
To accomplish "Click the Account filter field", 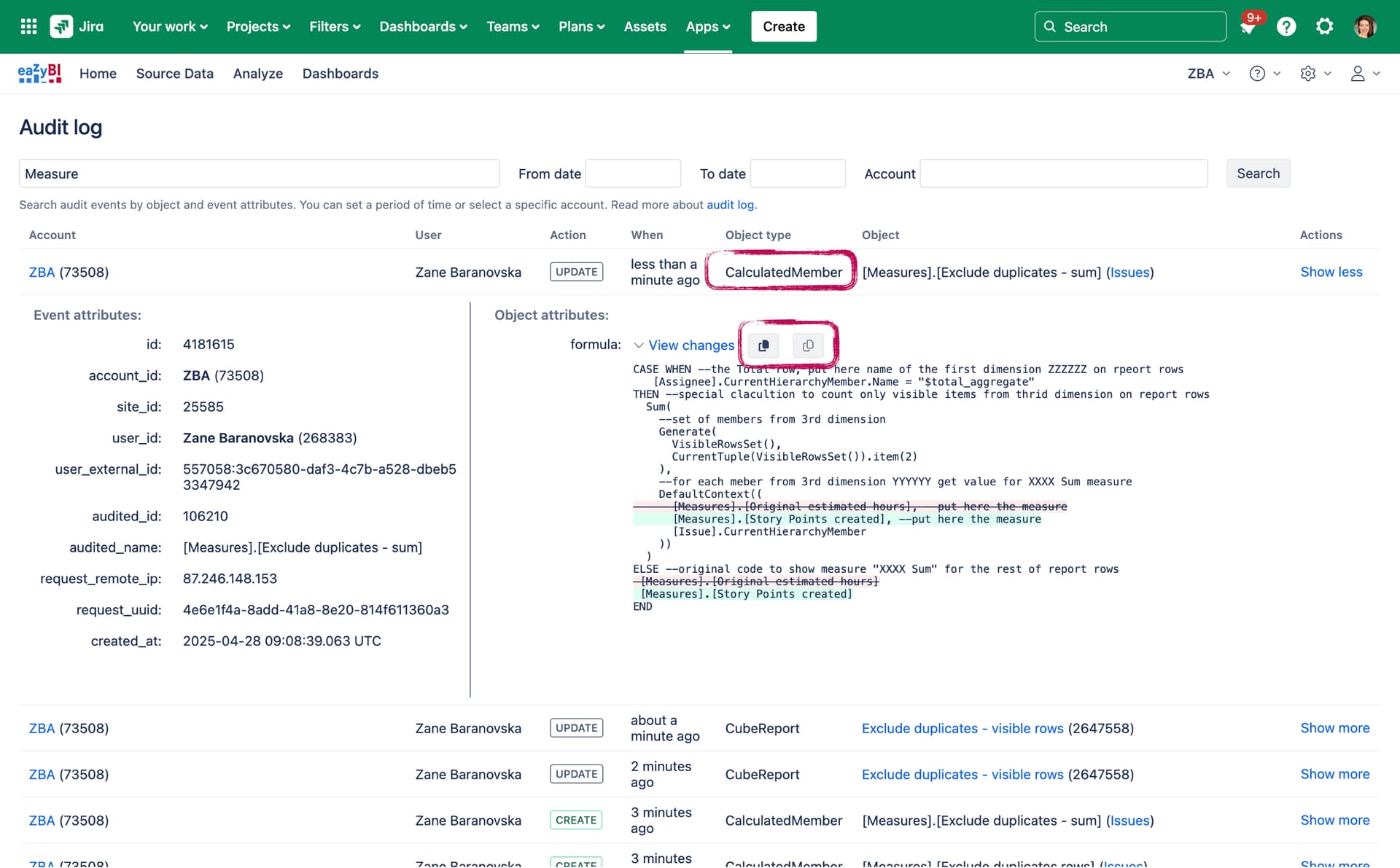I will pyautogui.click(x=1063, y=173).
